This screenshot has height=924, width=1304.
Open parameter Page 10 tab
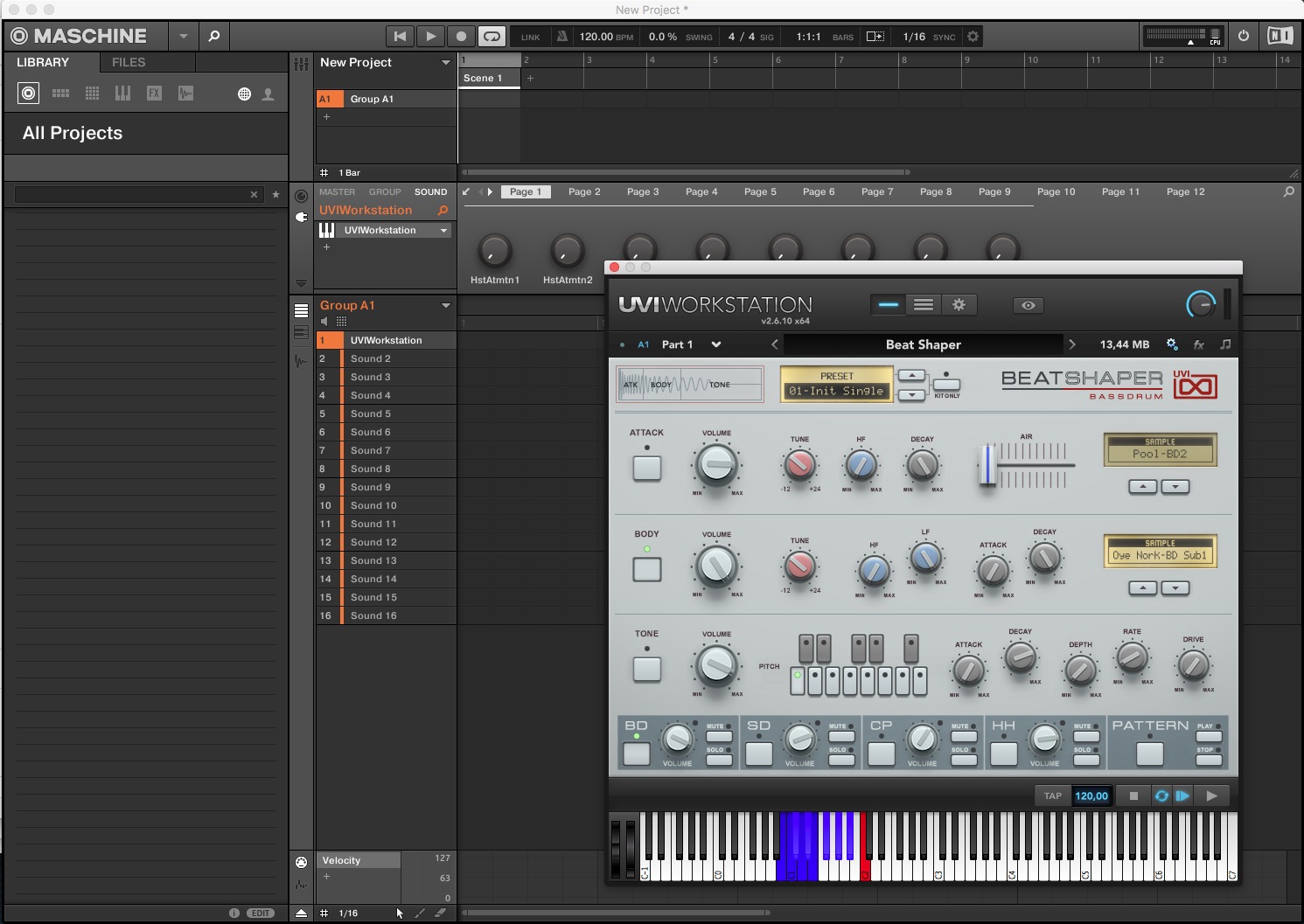(x=1056, y=191)
